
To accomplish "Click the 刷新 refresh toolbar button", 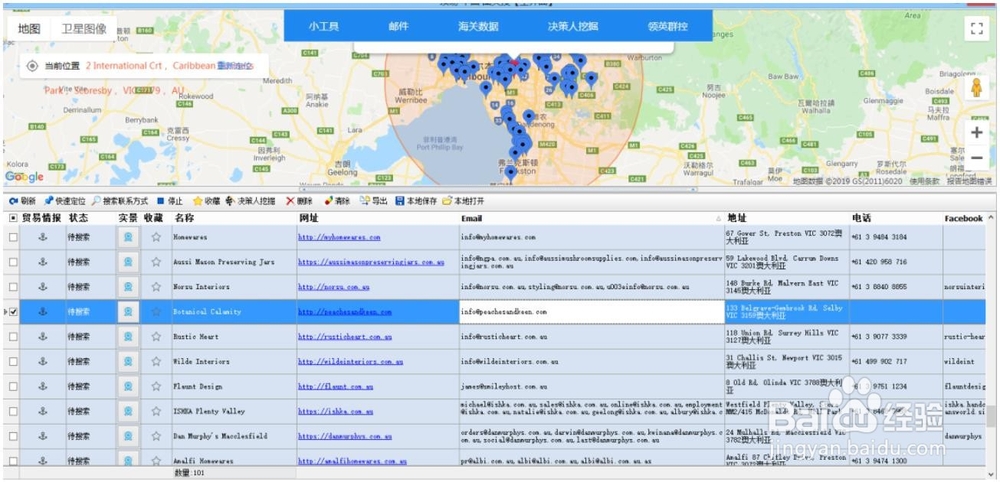I will pyautogui.click(x=22, y=201).
